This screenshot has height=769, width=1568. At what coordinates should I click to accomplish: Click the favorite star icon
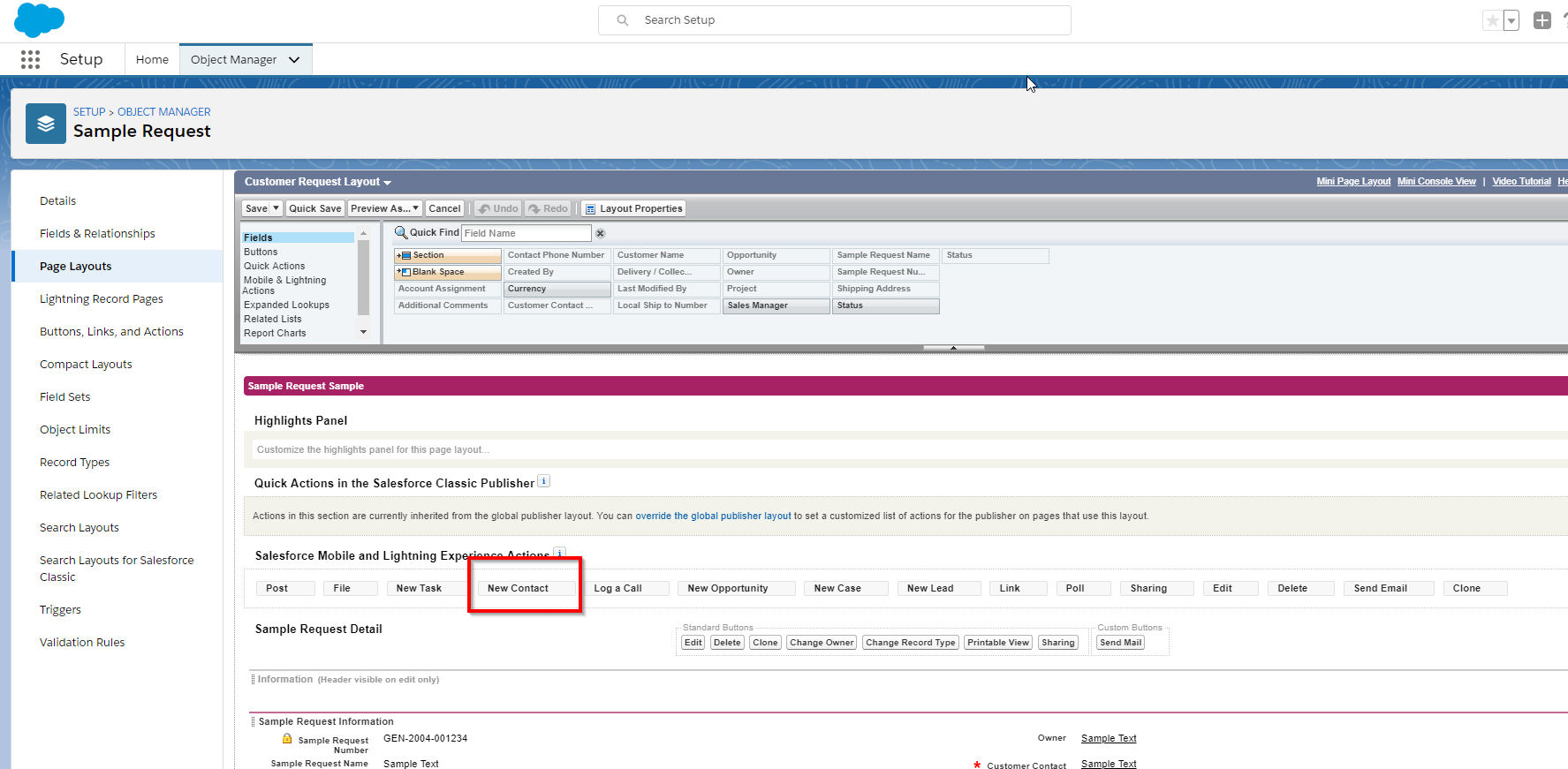[1492, 20]
